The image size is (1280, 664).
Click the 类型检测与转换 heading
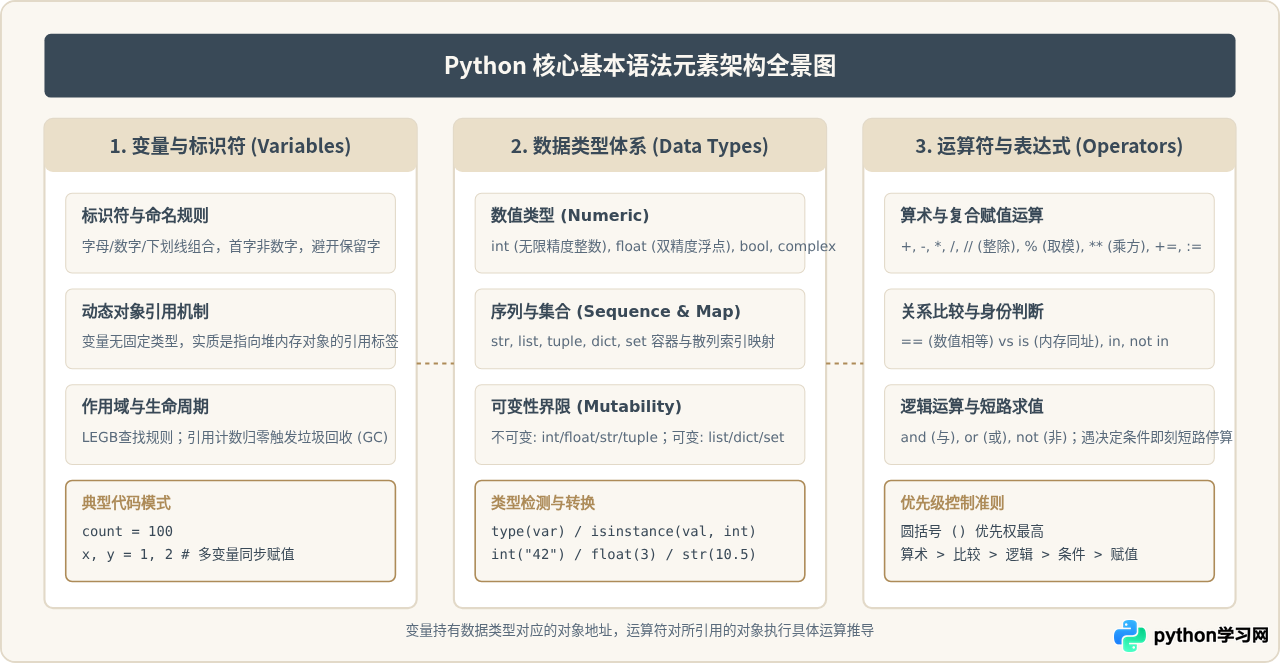coord(543,503)
